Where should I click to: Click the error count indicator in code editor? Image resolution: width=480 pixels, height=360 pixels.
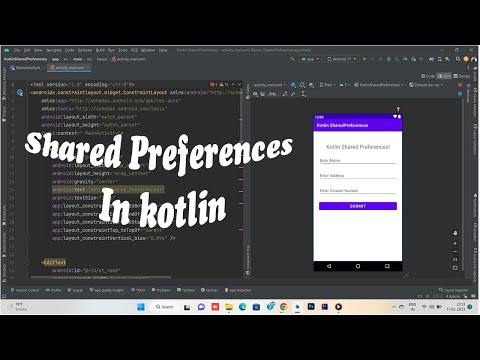point(213,85)
